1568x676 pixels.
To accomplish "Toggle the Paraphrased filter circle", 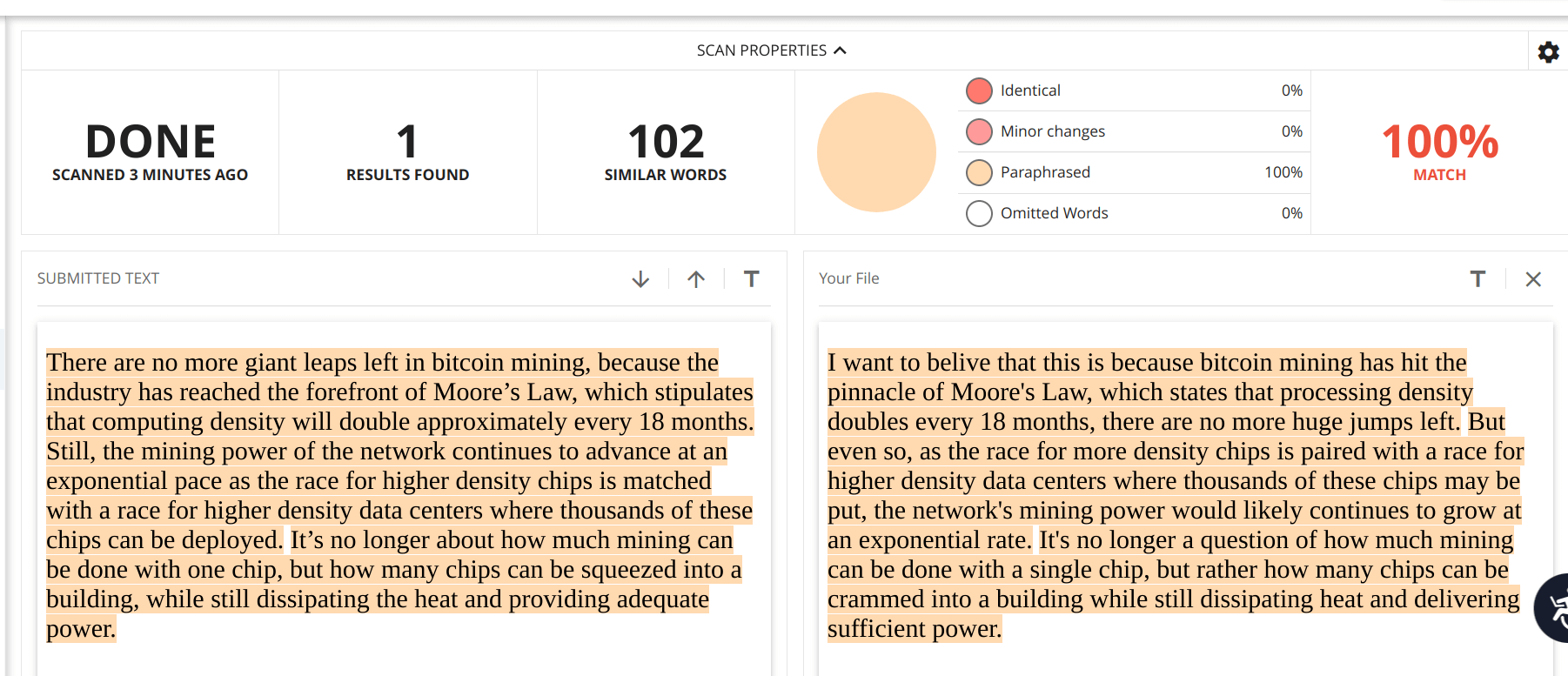I will [x=979, y=172].
